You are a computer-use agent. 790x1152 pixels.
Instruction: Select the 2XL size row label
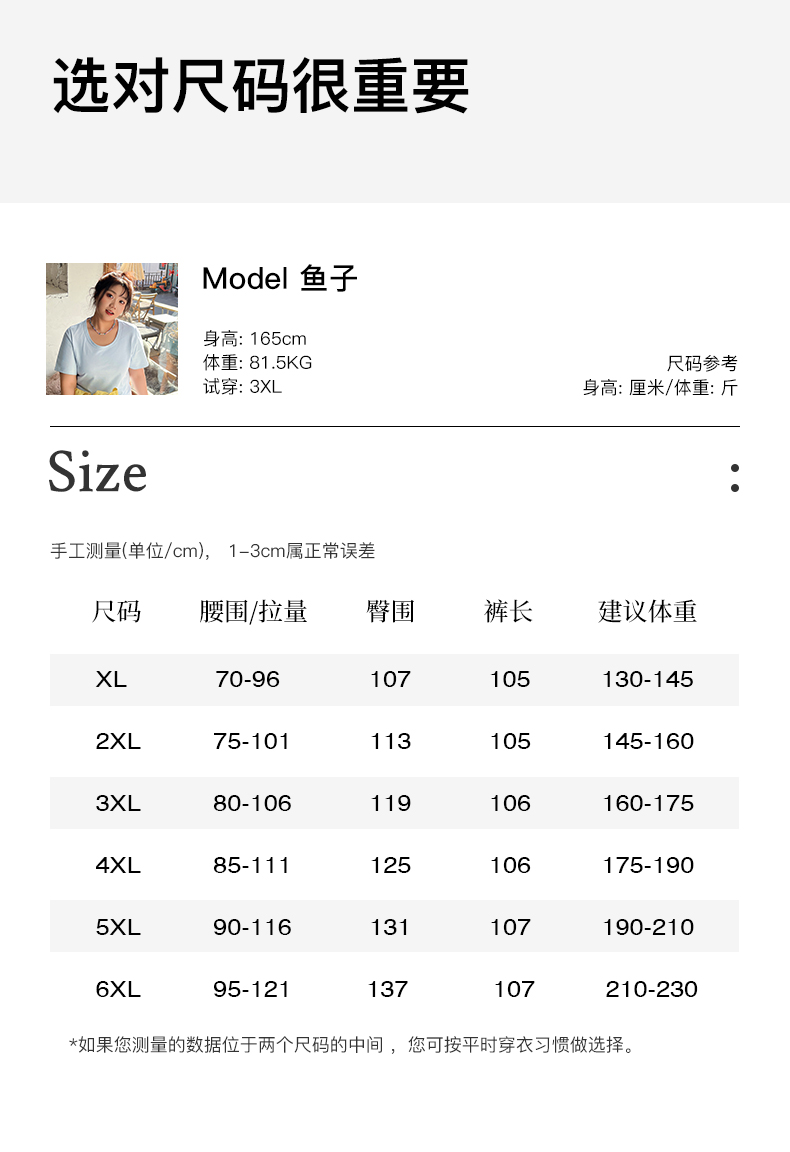click(x=118, y=742)
